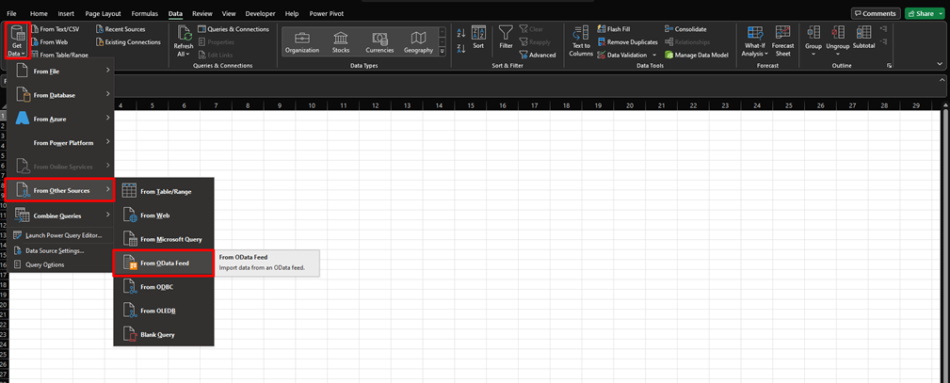Select Geography data type
This screenshot has height=383, width=950.
419,42
